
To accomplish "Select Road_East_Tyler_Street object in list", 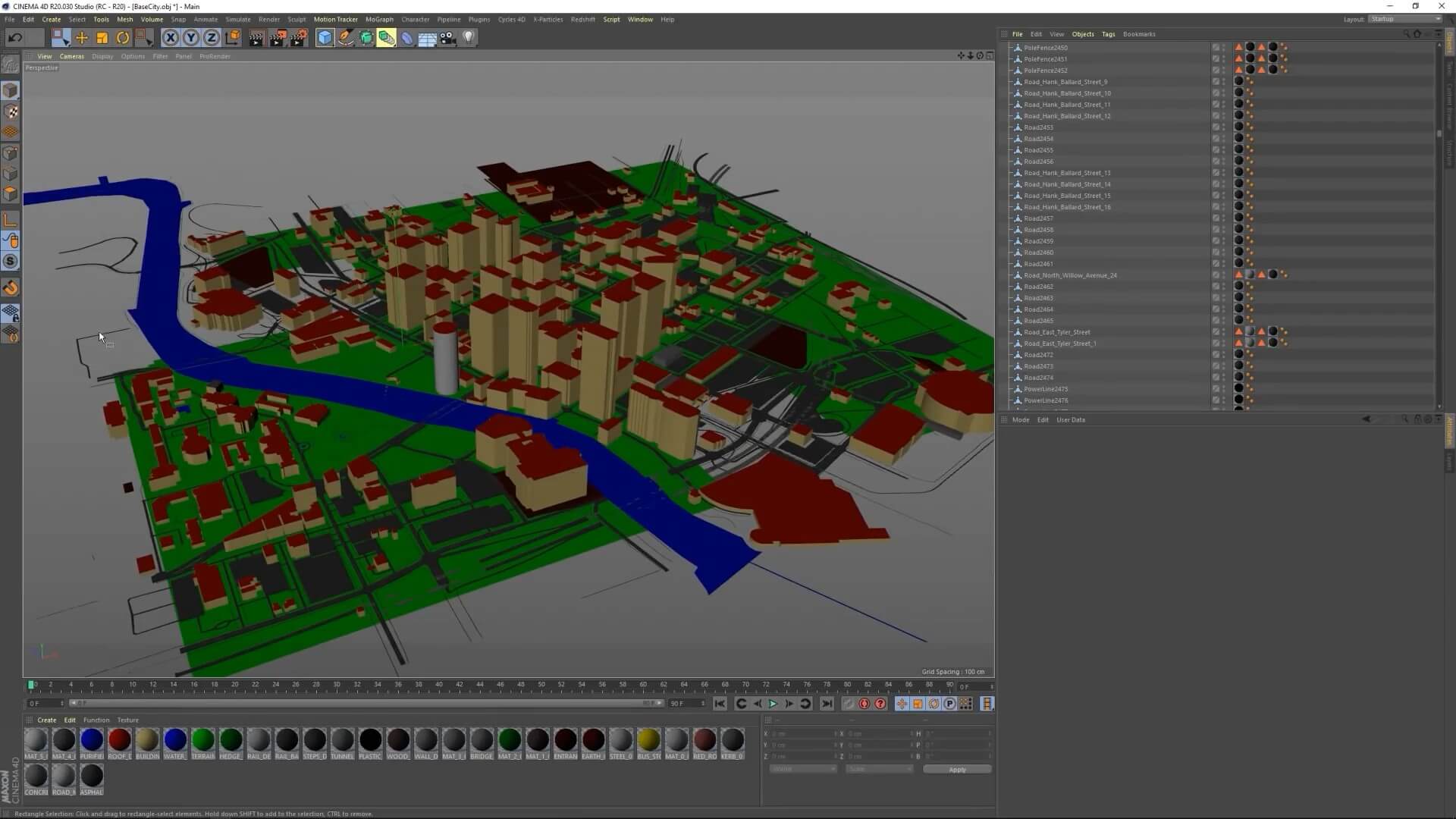I will [x=1056, y=332].
